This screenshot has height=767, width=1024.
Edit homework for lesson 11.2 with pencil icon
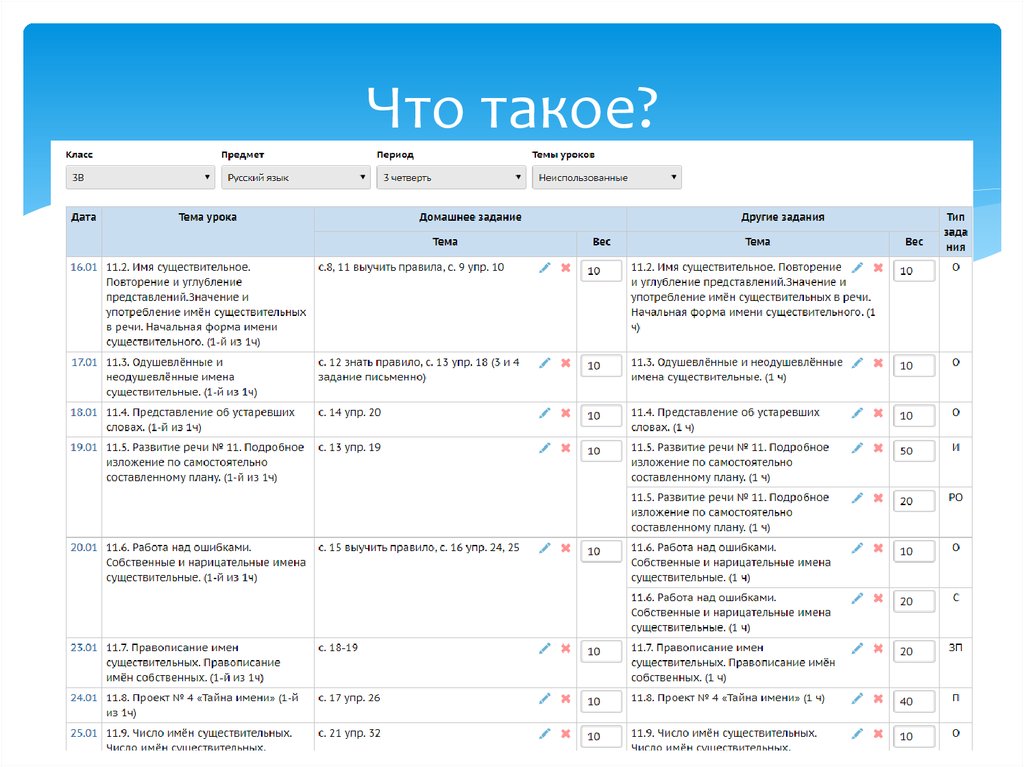click(545, 268)
